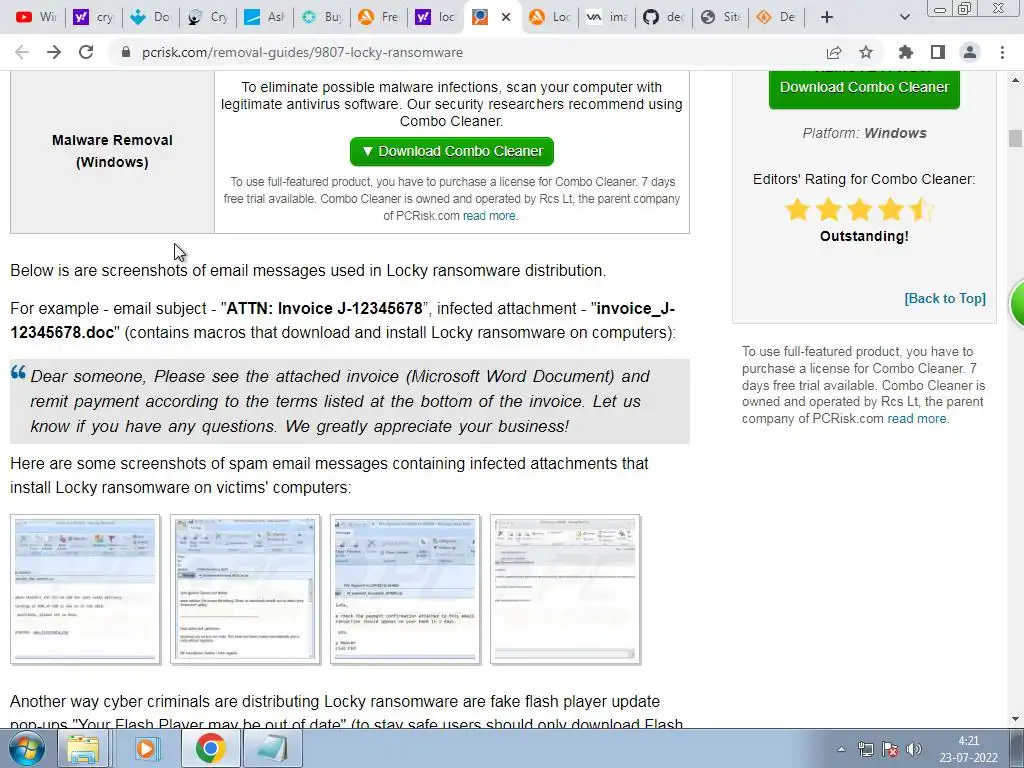Bookmark this page with star

coord(866,52)
